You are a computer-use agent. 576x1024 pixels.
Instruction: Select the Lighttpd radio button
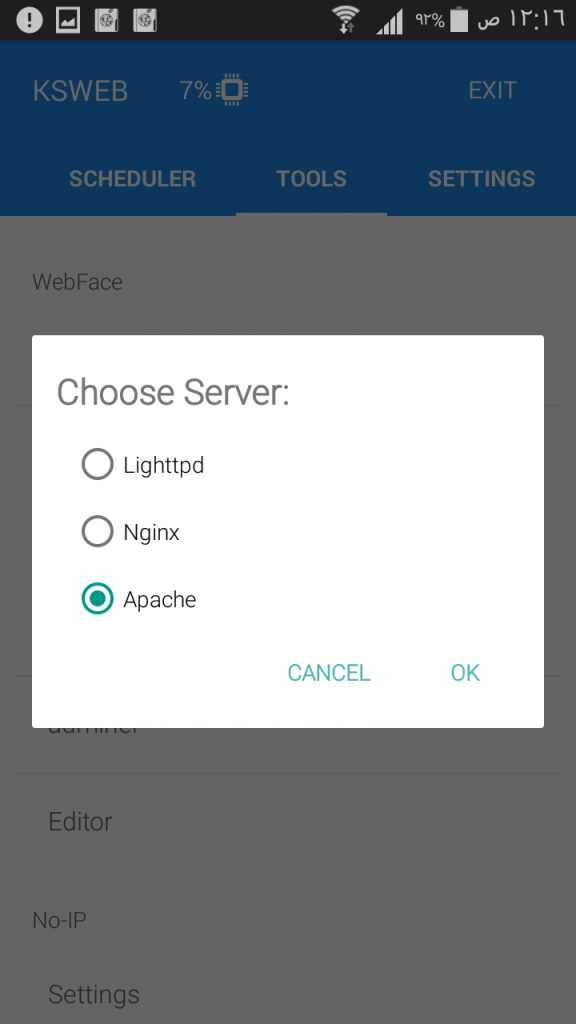97,465
